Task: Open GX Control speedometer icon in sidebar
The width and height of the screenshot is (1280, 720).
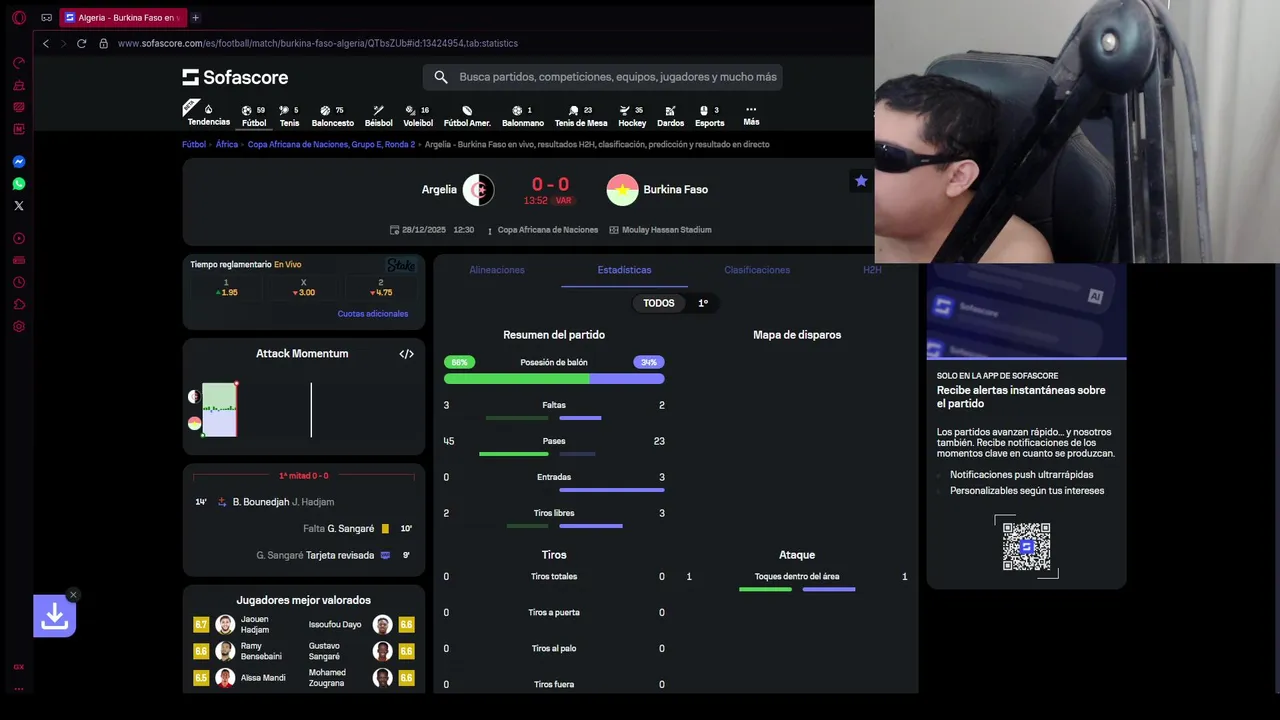Action: 19,63
